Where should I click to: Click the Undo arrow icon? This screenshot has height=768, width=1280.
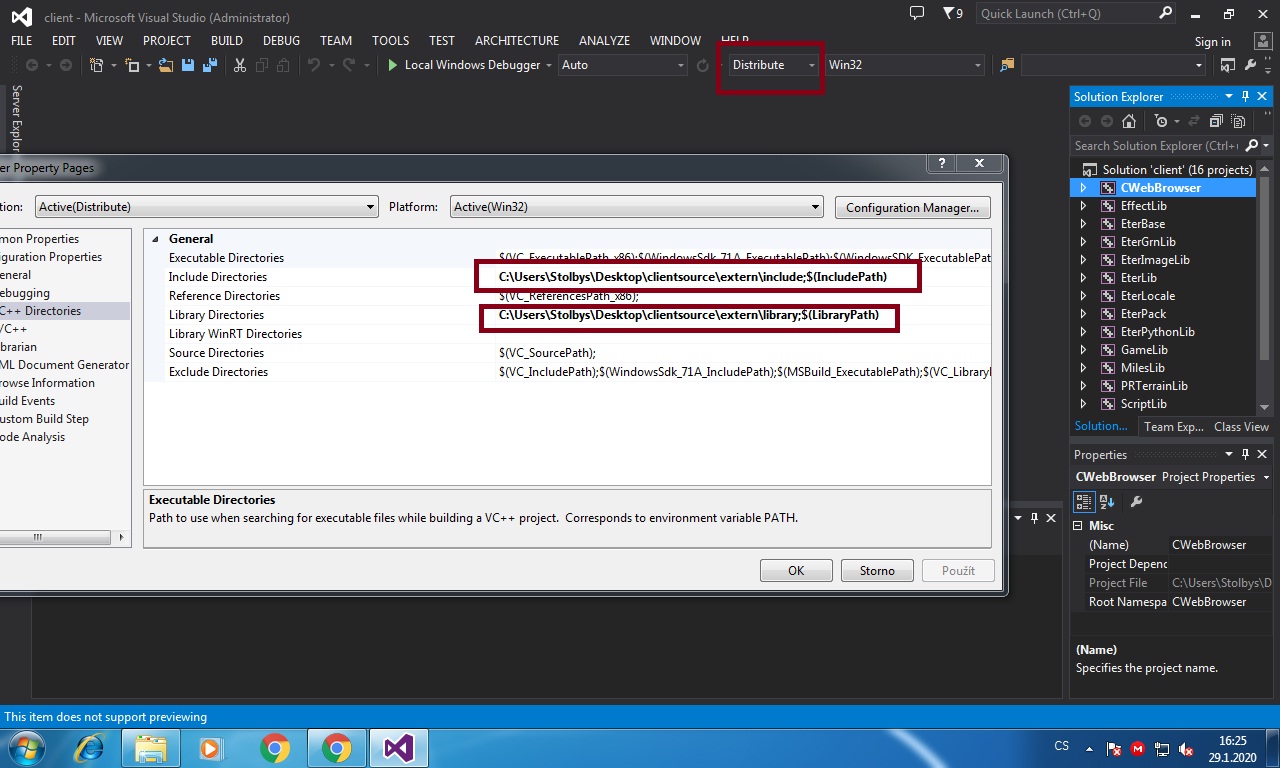(x=314, y=65)
